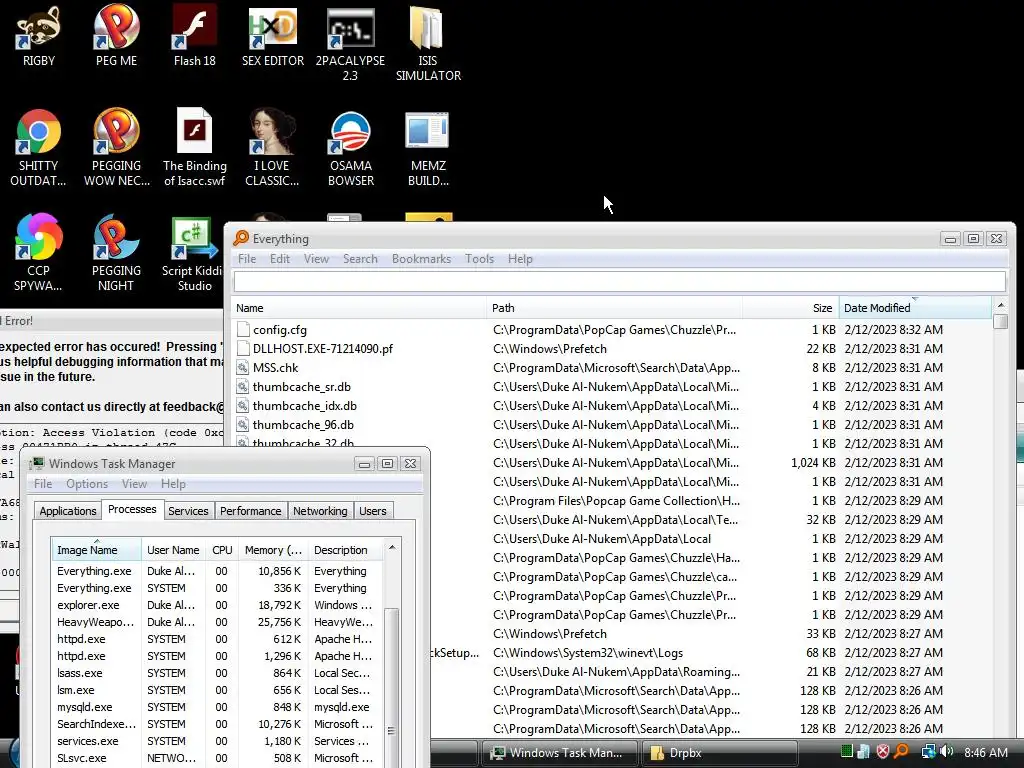
Task: Open green Task Manager CPU tray icon
Action: [846, 752]
